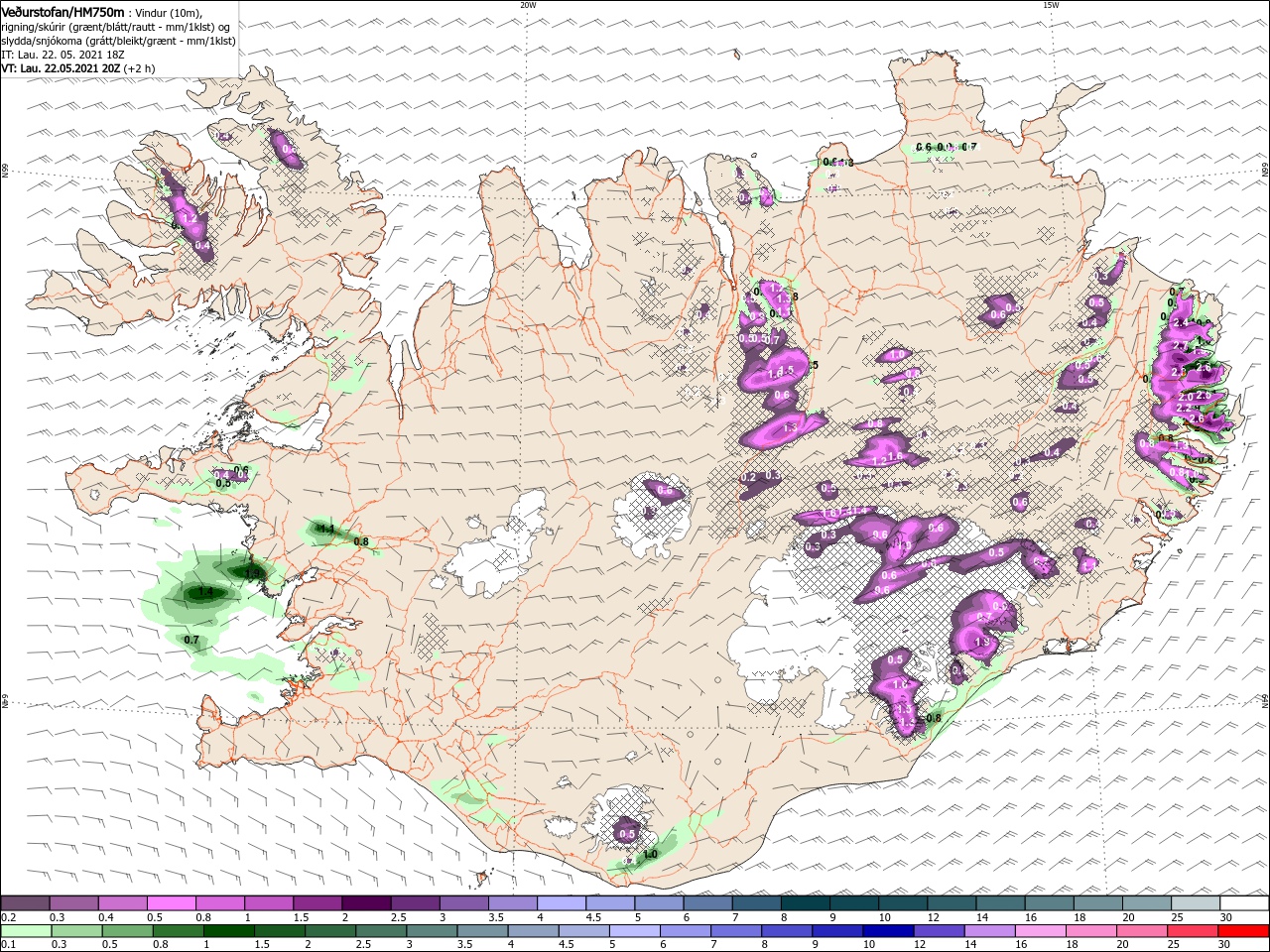Pick upper color bar swatch labeled 2.5
Screen dimensions: 1270x952
pyautogui.click(x=416, y=903)
